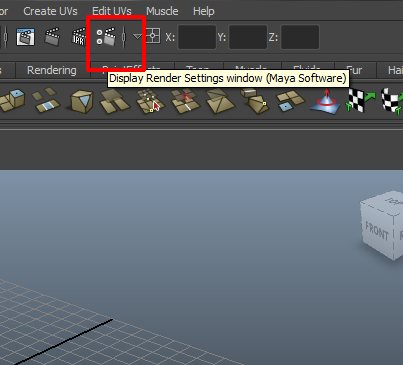
Task: Pick the tile icon with red edge marks
Action: click(185, 101)
